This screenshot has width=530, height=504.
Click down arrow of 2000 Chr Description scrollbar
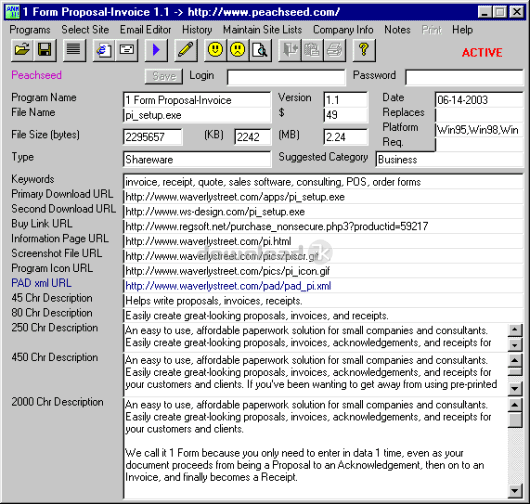pyautogui.click(x=515, y=490)
